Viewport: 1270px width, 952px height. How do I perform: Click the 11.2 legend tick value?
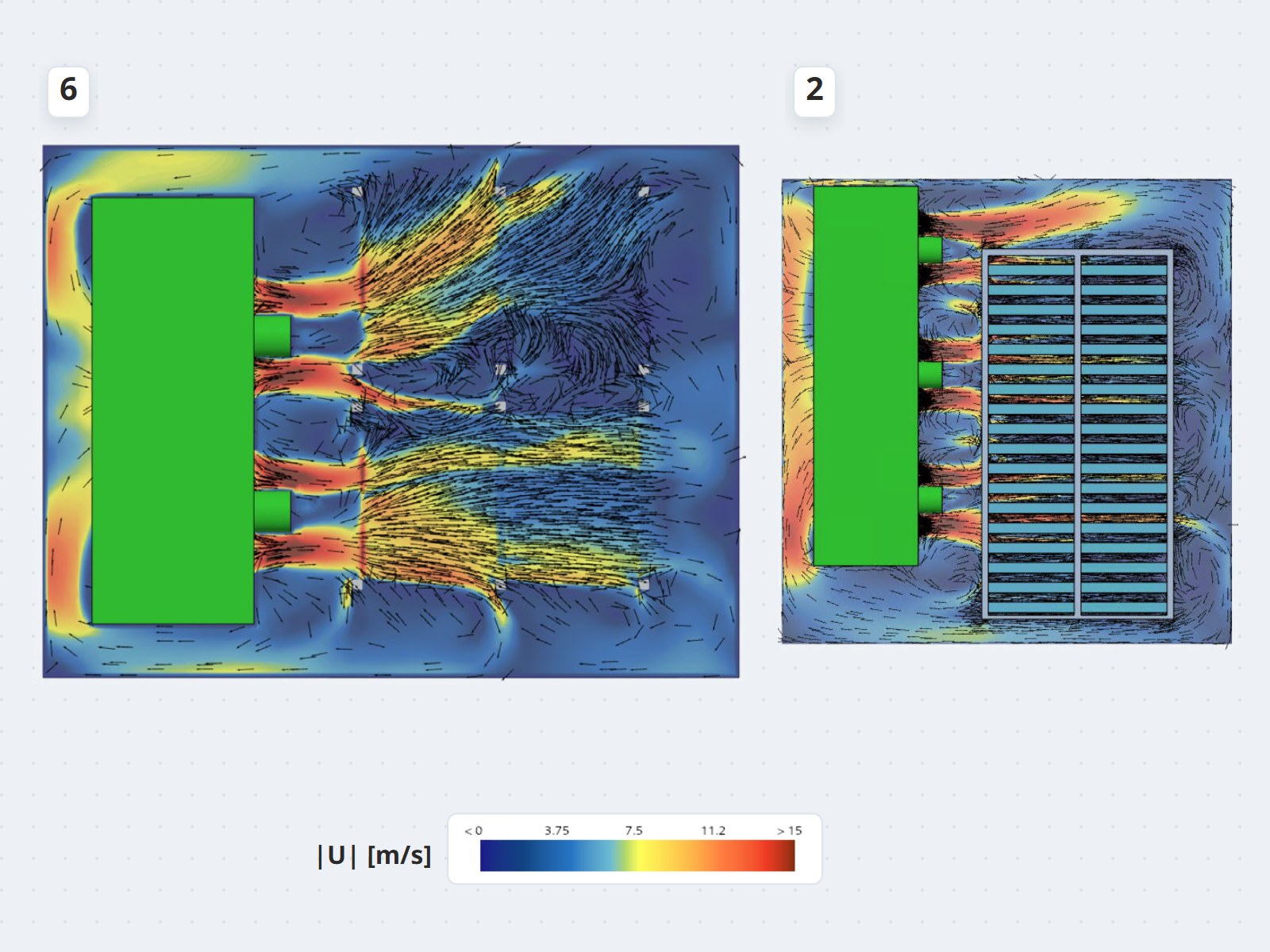point(713,831)
